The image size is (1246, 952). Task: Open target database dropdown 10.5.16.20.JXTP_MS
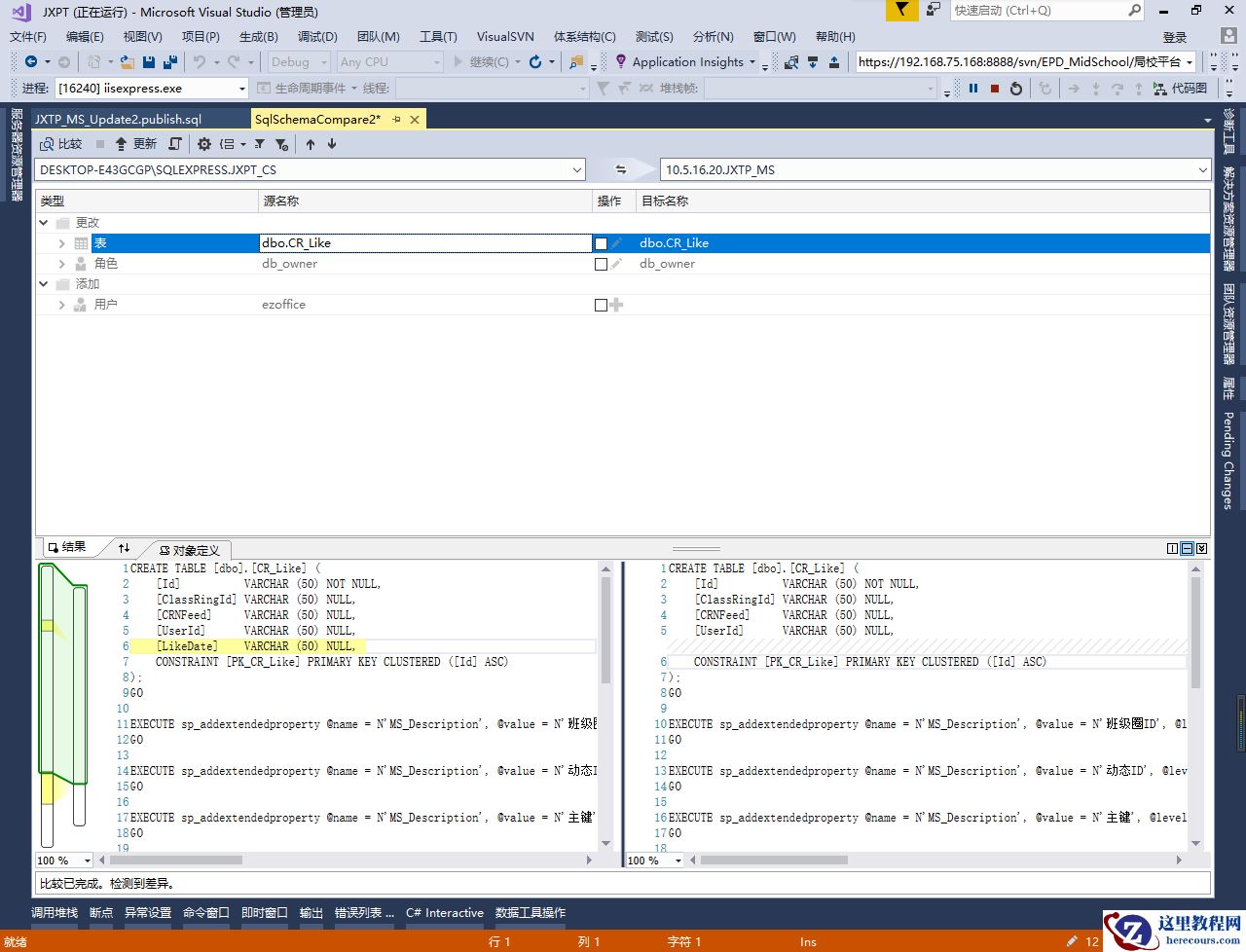pos(1202,169)
